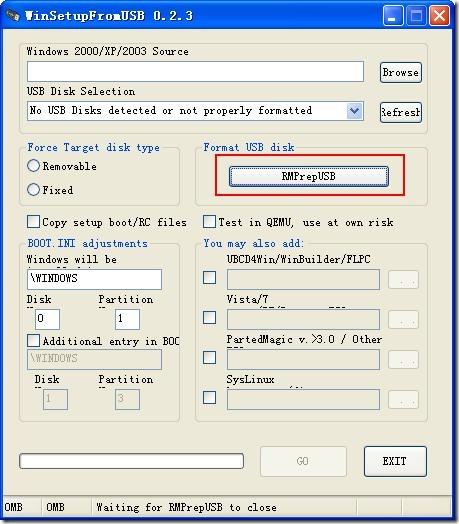The image size is (459, 524).
Task: Close the WinSetupFromUSB window
Action: point(439,15)
